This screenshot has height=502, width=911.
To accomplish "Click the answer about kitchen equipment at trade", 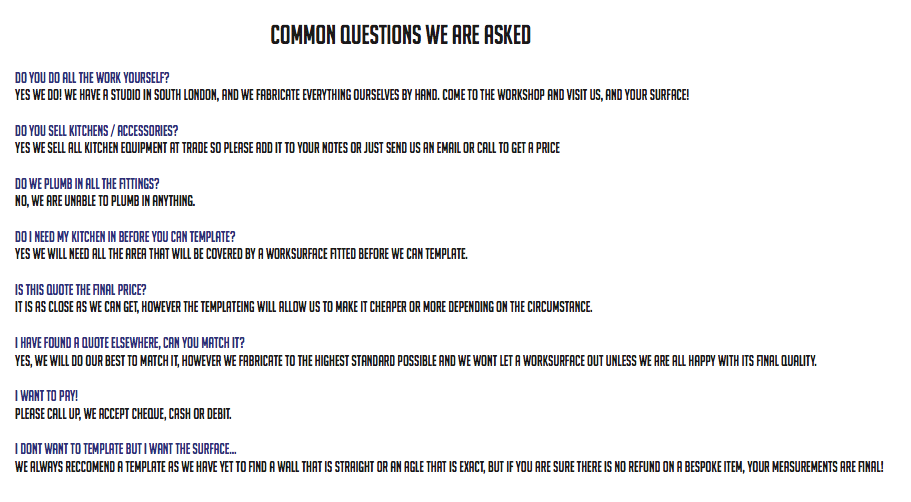I will click(288, 148).
